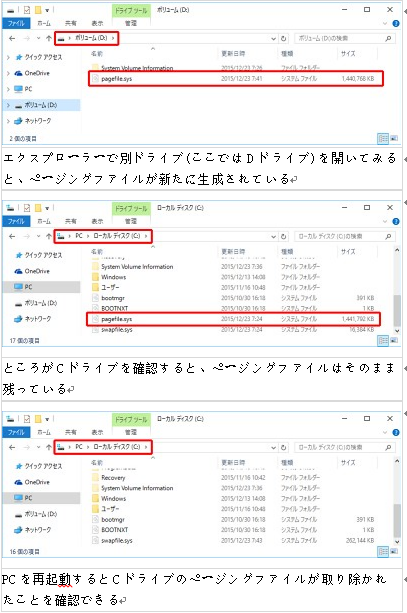Expand クイック アクセス in ボリューム (D:) window
Viewport: 407px width, 613px height.
8,57
